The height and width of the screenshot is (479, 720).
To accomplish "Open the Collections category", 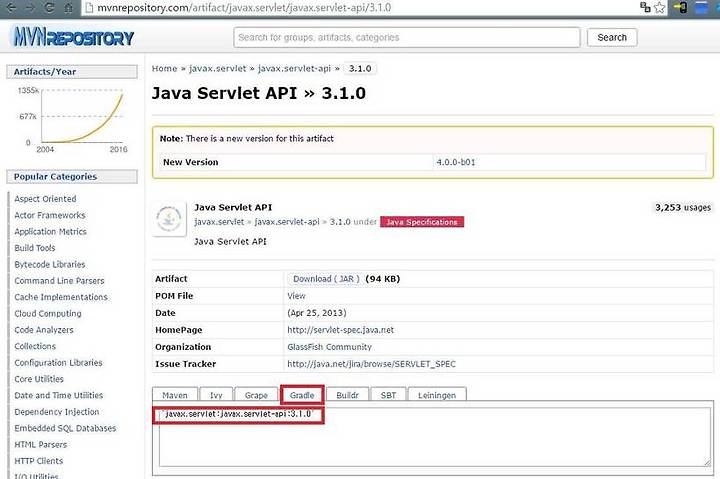I will tap(35, 346).
